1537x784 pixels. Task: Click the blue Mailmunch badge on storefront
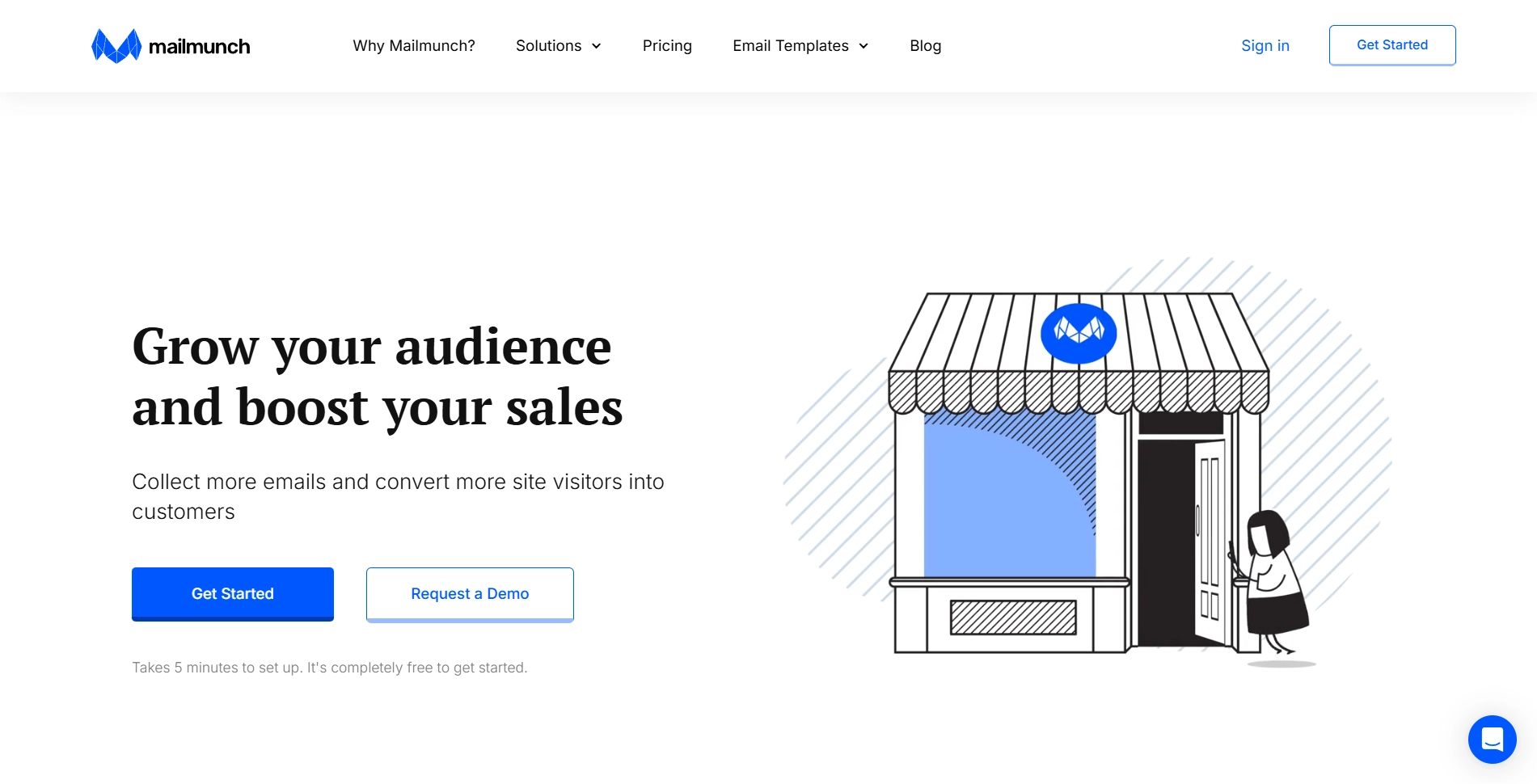[1079, 333]
